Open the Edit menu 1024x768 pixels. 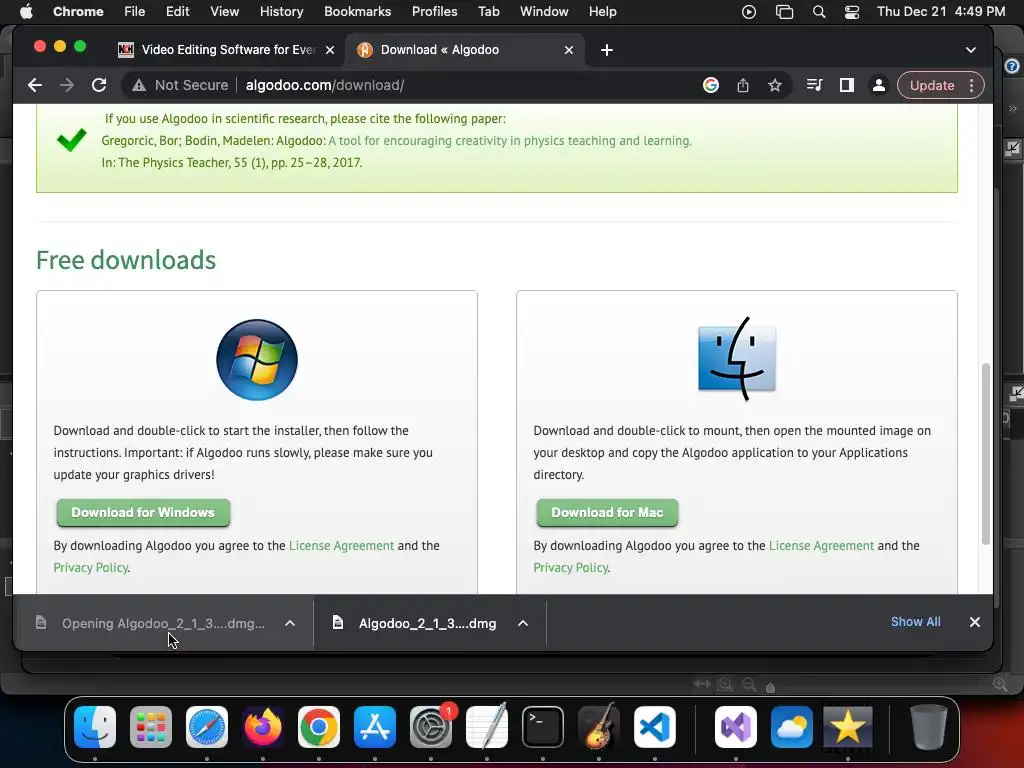coord(177,11)
